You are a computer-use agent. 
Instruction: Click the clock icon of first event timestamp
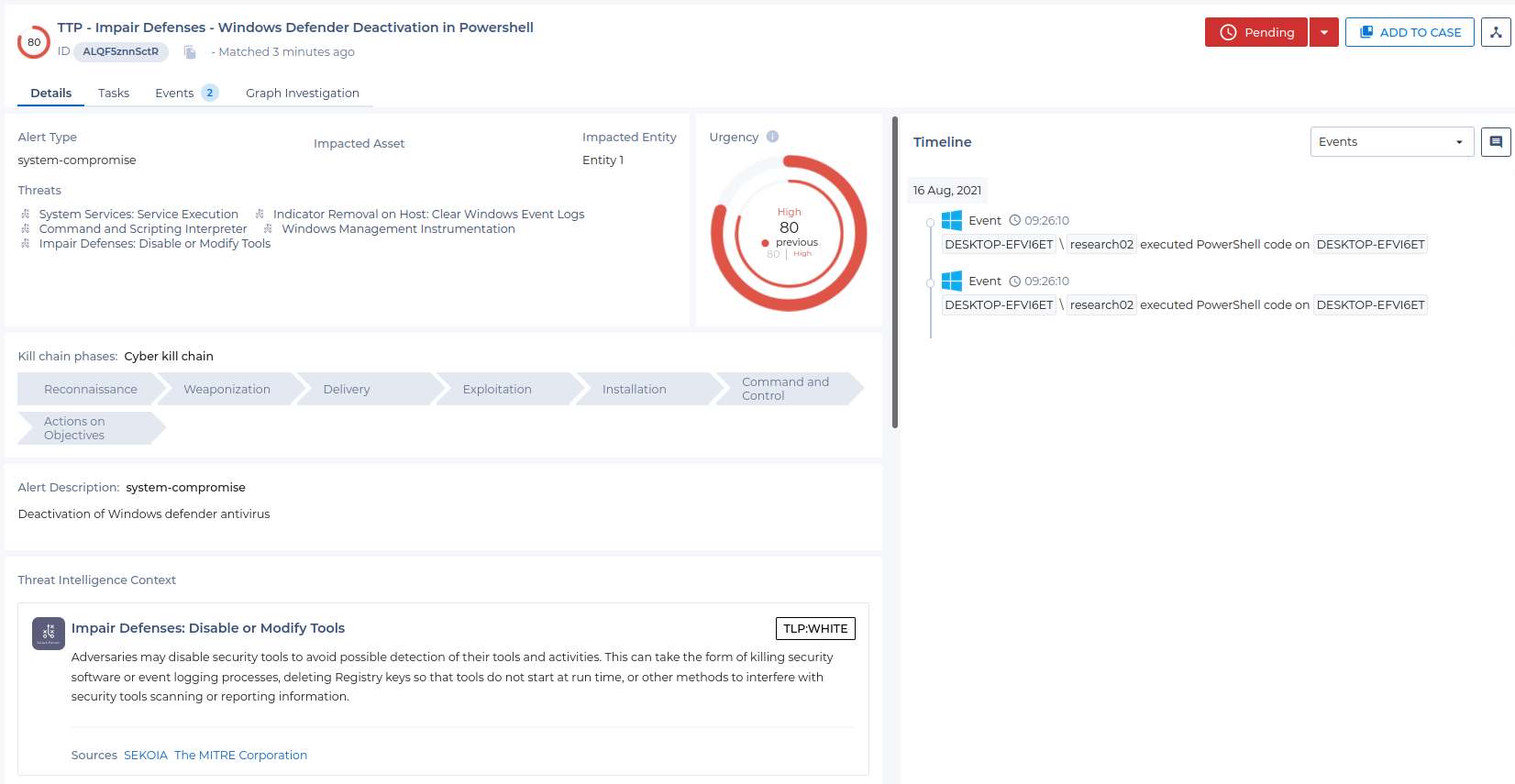coord(1015,220)
